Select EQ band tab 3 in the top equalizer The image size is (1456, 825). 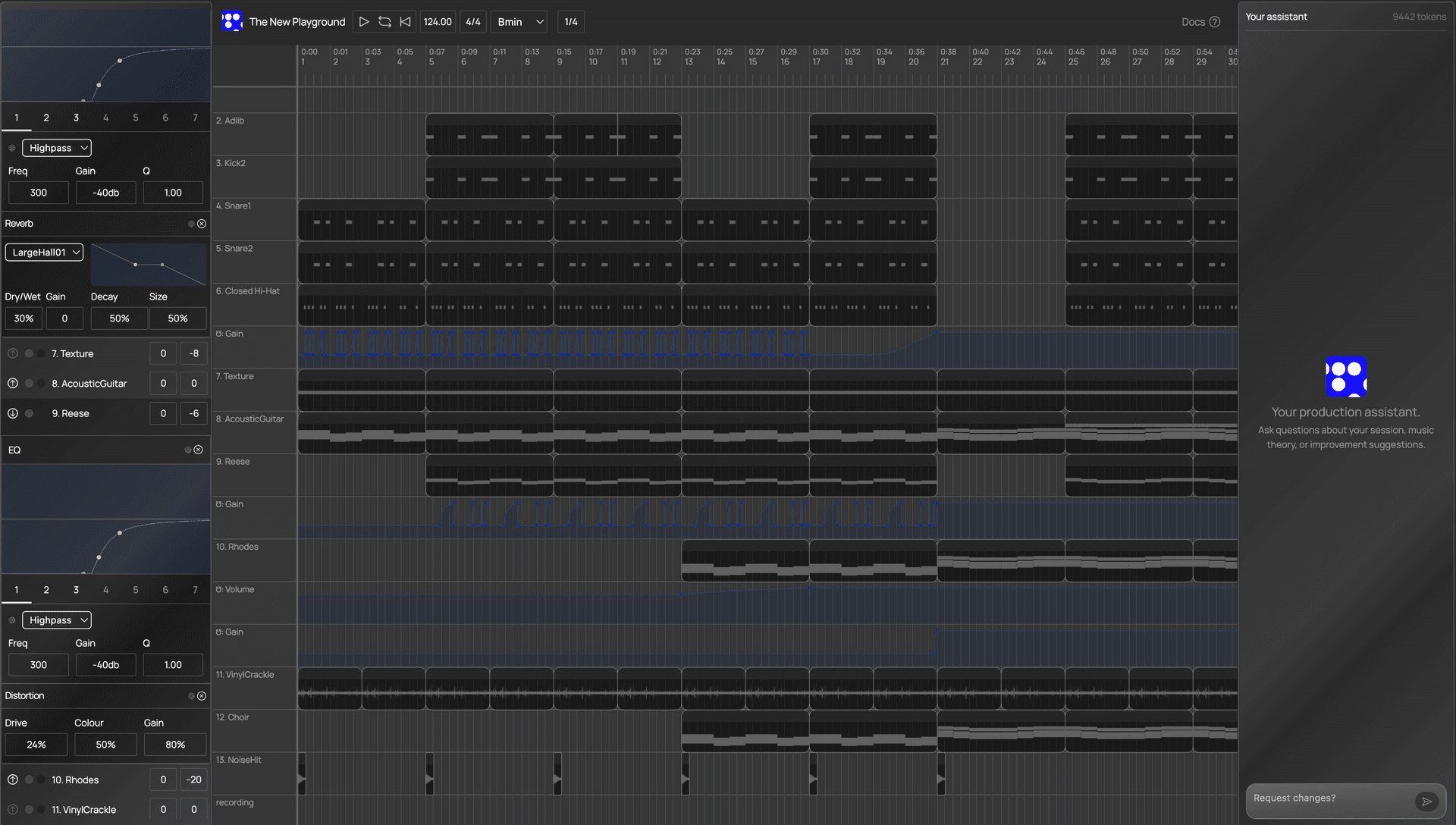coord(75,118)
